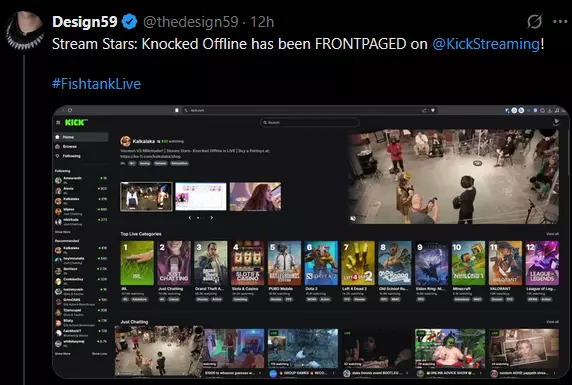Viewport: 572px width, 385px height.
Task: Open the Minecraft category card
Action: [x=469, y=263]
